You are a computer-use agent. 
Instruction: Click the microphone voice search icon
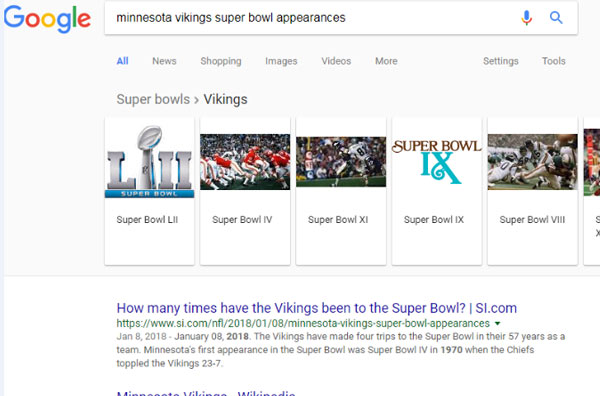[x=527, y=18]
